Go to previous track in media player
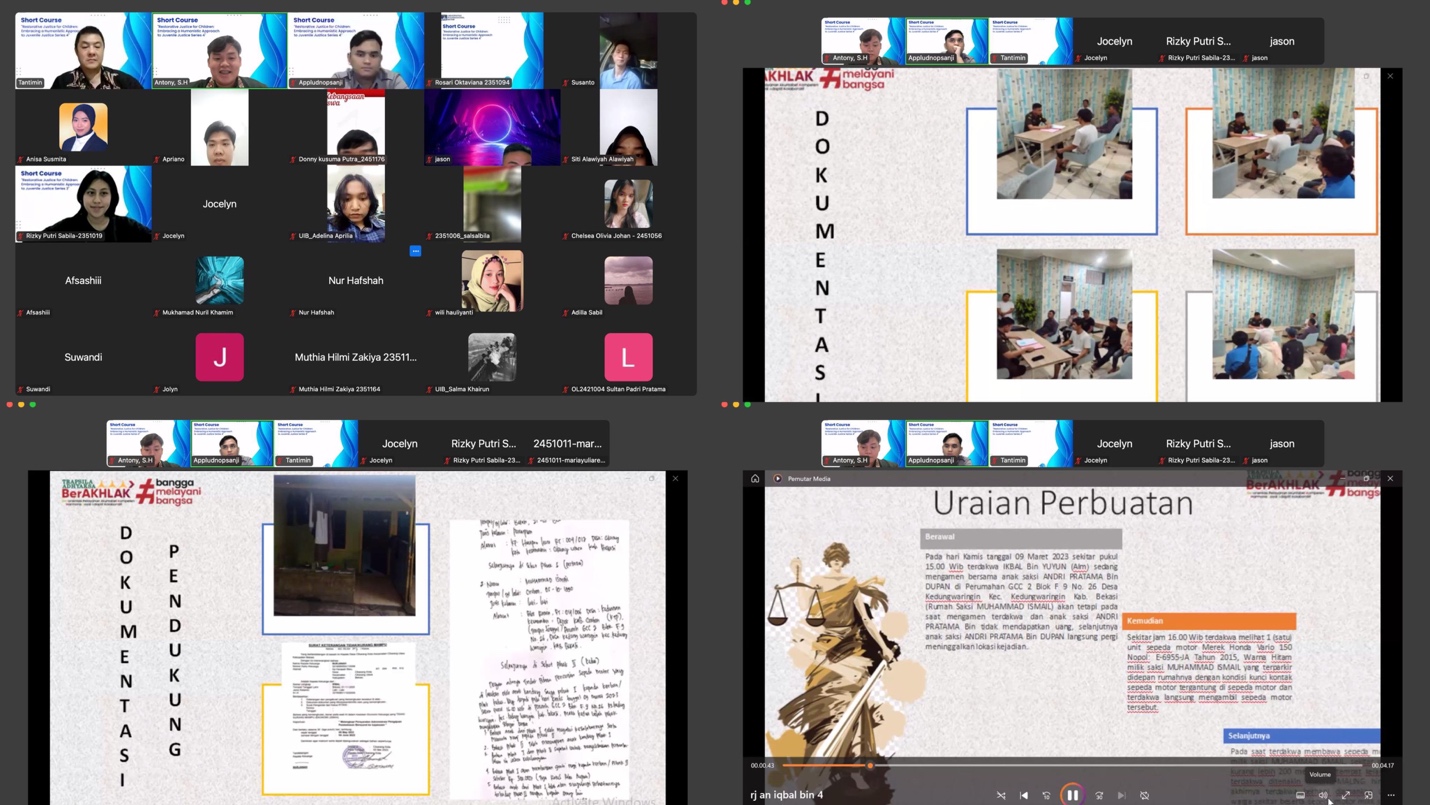 (1024, 795)
